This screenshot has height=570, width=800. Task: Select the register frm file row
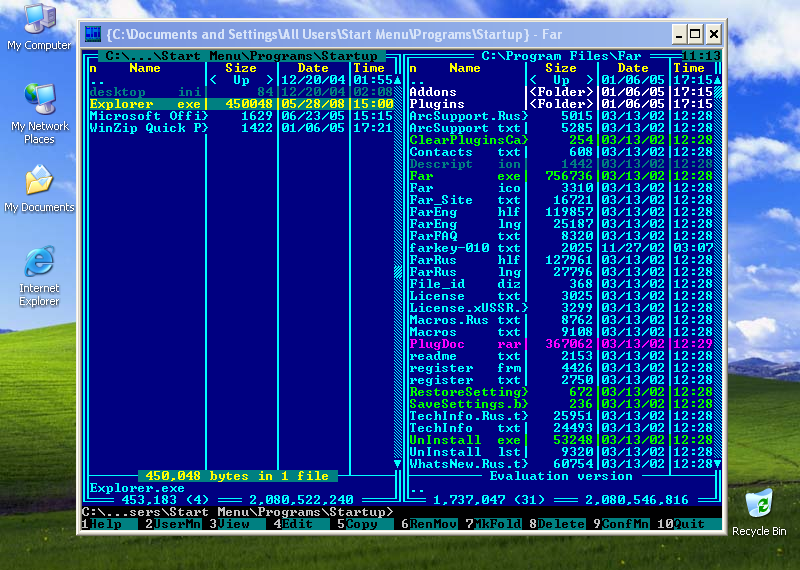[x=561, y=368]
